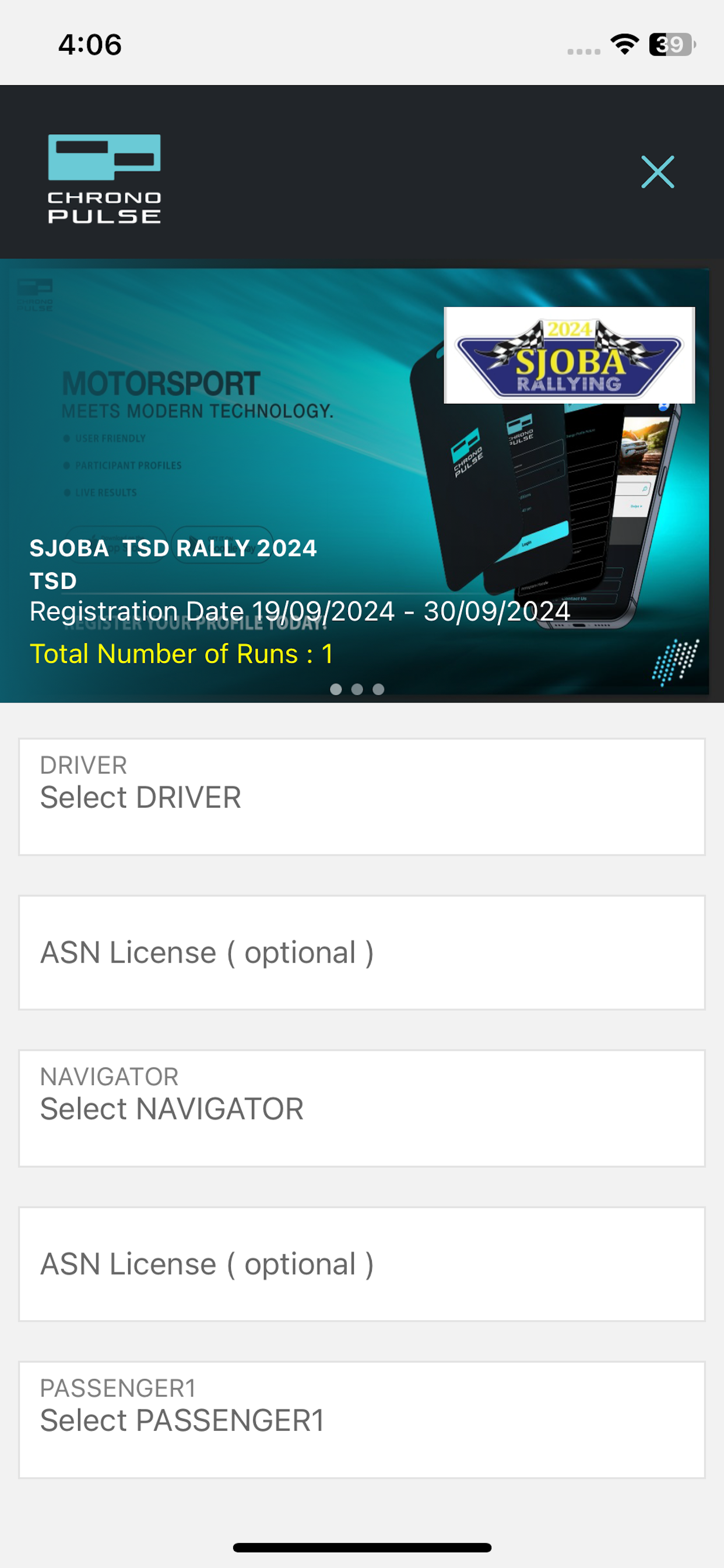Viewport: 724px width, 1568px height.
Task: Focus the driver's ASN License field
Action: (x=362, y=953)
